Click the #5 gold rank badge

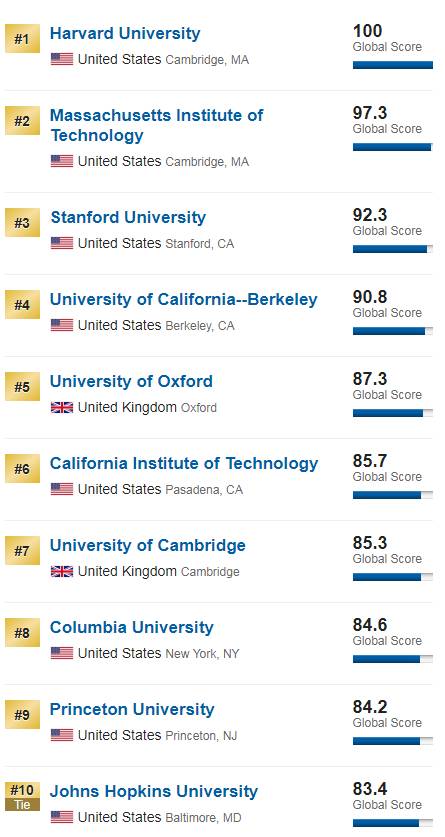pos(22,386)
